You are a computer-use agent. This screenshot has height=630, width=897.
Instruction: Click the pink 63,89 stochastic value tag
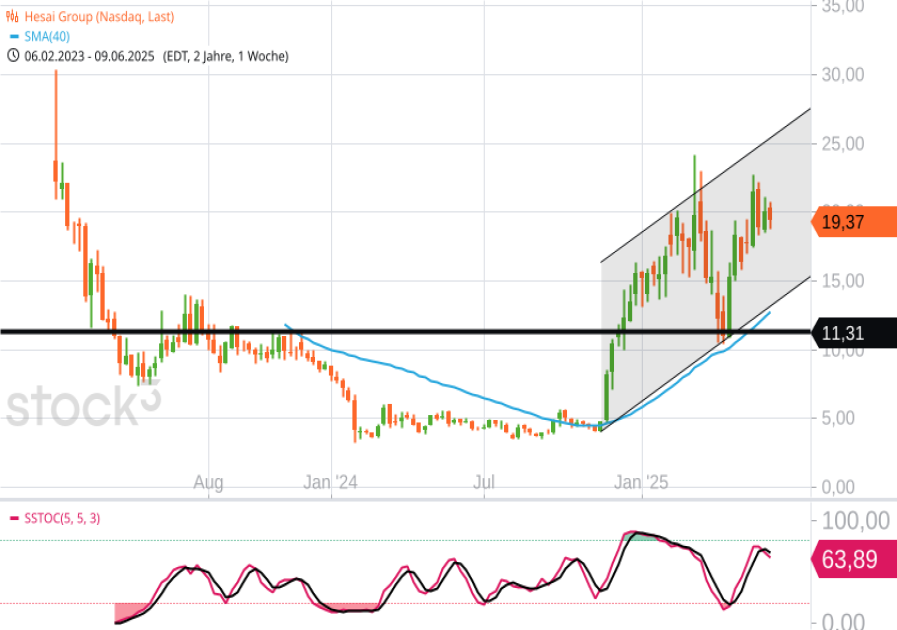pyautogui.click(x=854, y=558)
